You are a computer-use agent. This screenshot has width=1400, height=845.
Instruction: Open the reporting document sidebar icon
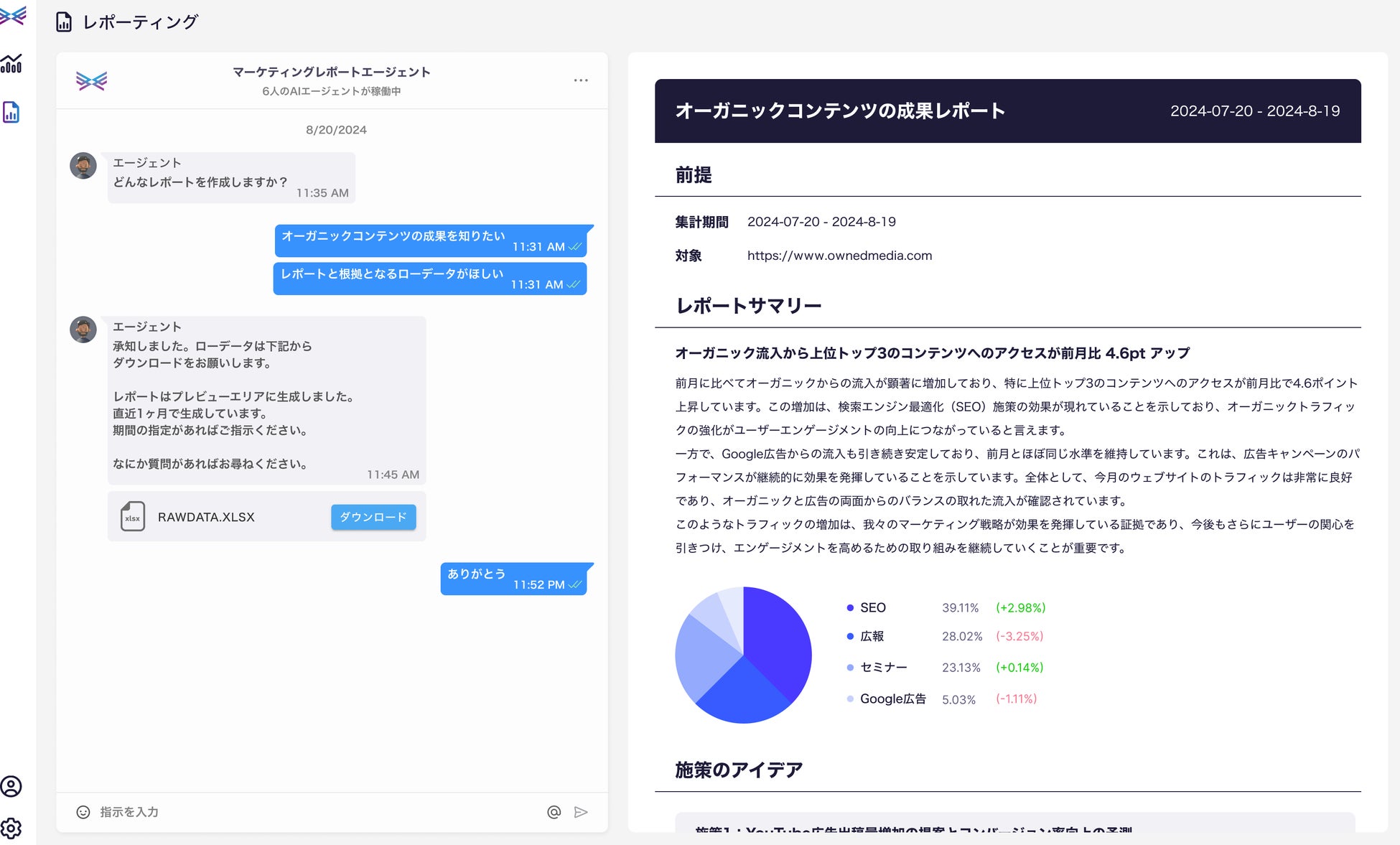(x=11, y=112)
